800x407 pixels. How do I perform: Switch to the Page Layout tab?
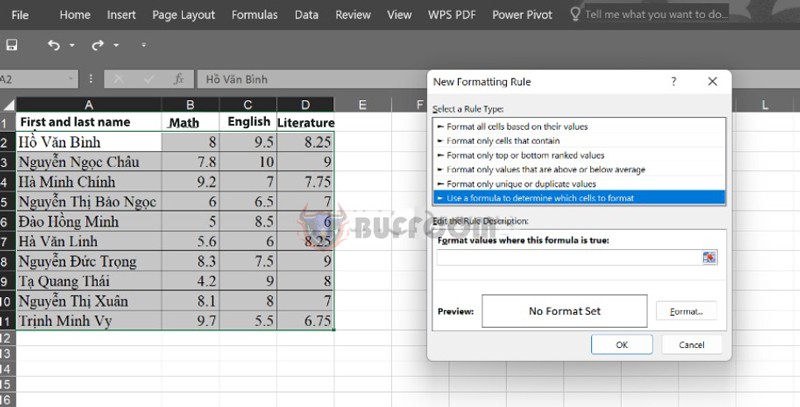pyautogui.click(x=184, y=15)
